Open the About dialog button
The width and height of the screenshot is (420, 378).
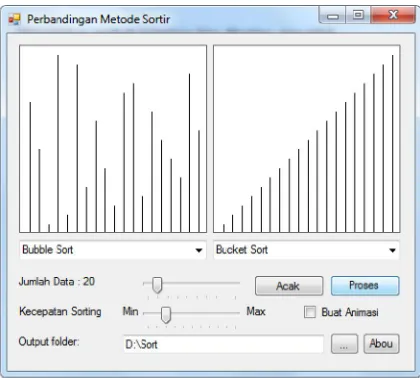(x=381, y=344)
